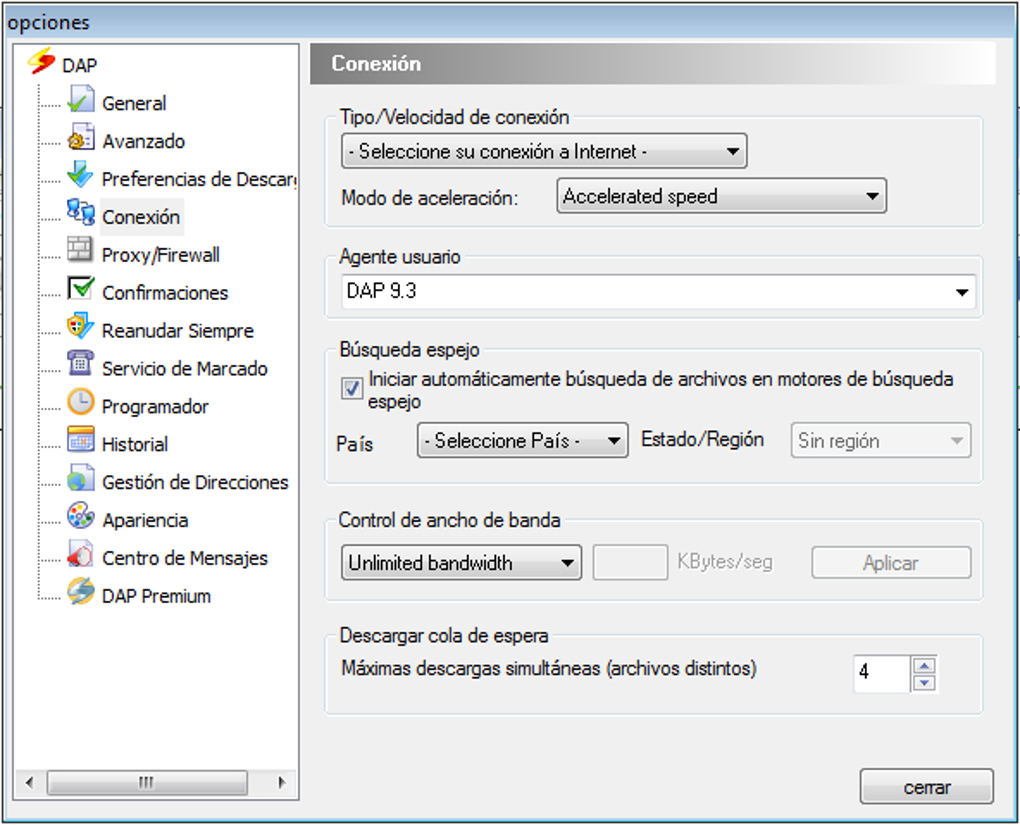Click the Servicio de Marcado phone icon
This screenshot has height=825, width=1020.
click(x=81, y=365)
